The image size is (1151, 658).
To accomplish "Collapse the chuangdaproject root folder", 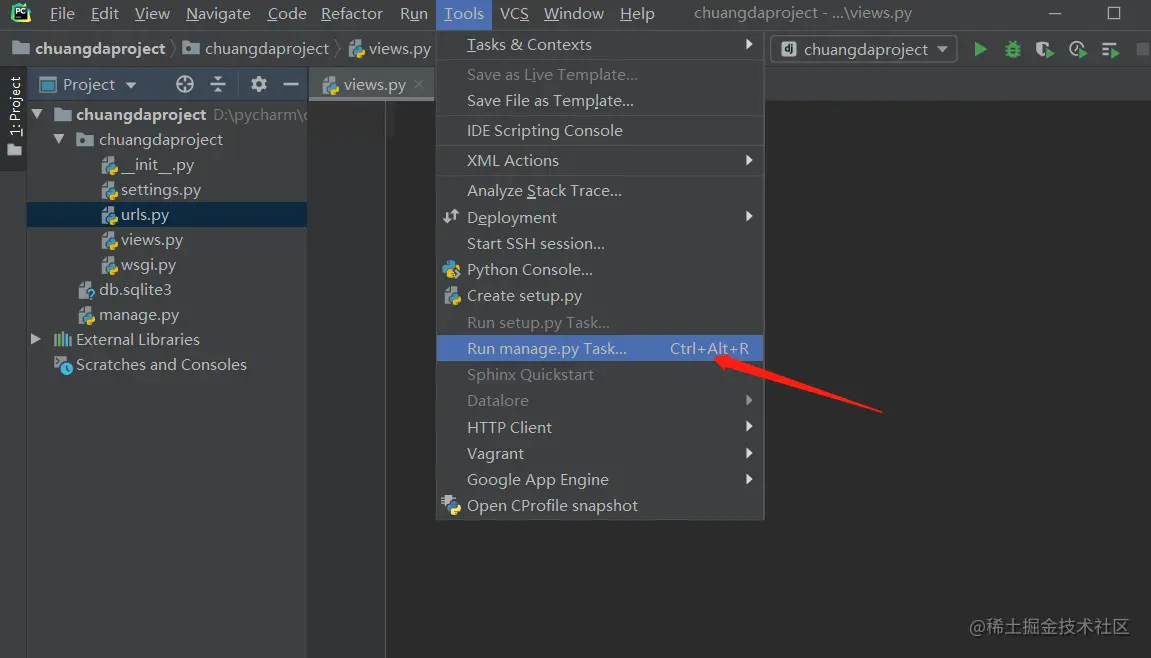I will [37, 115].
